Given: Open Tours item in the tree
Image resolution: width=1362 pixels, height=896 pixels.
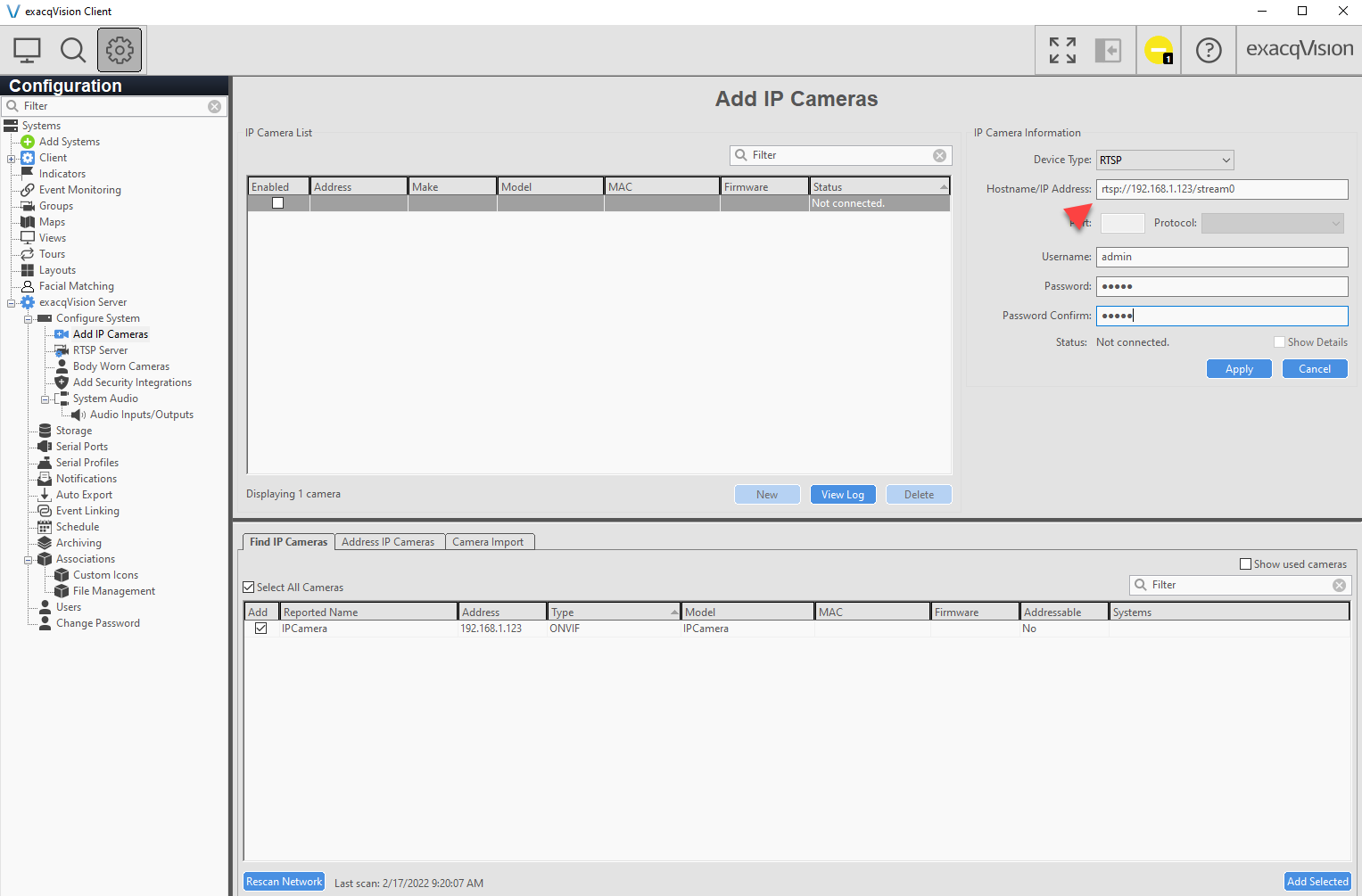Looking at the screenshot, I should pyautogui.click(x=52, y=254).
